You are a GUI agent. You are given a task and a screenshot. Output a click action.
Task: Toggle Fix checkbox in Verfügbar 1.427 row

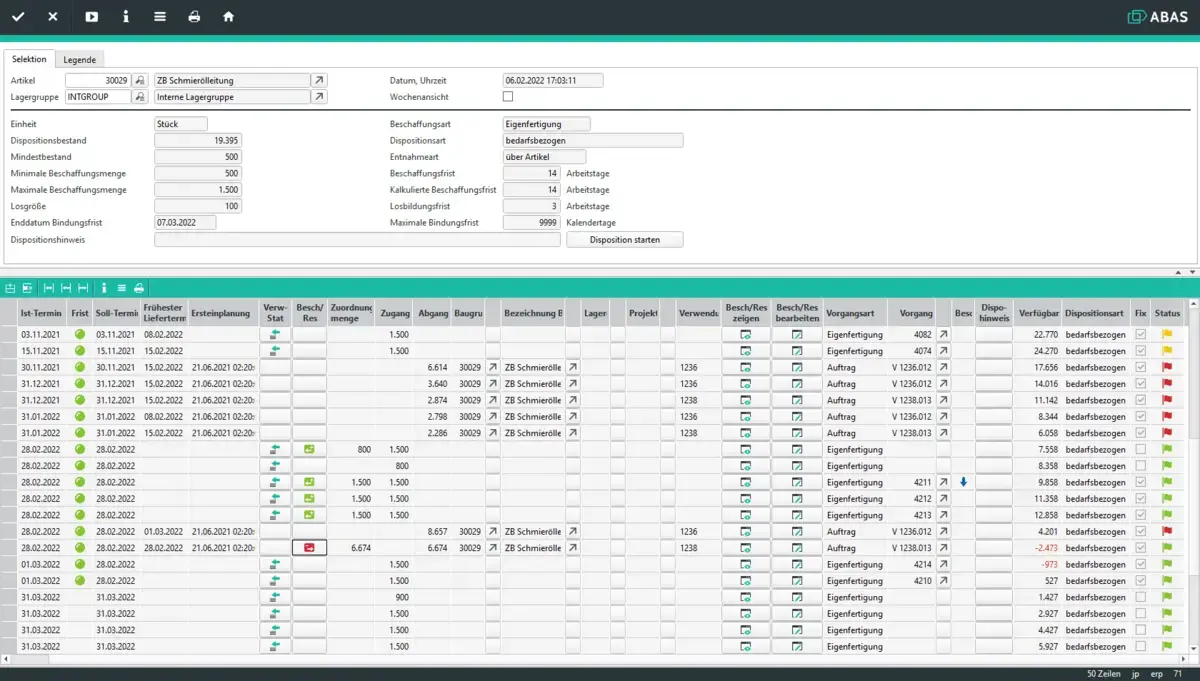[1141, 597]
